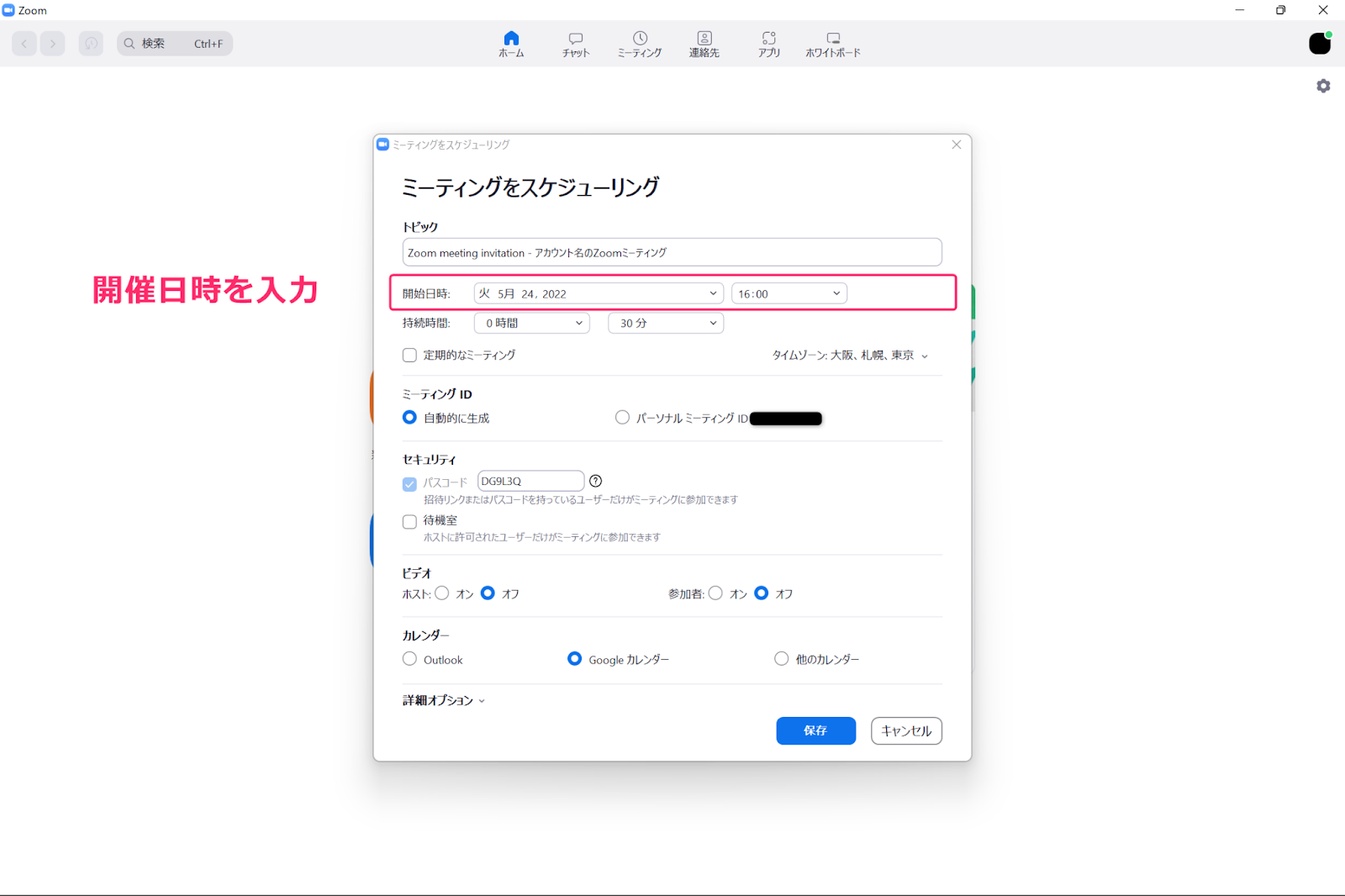Open the Apps (アプリ) icon

(768, 43)
